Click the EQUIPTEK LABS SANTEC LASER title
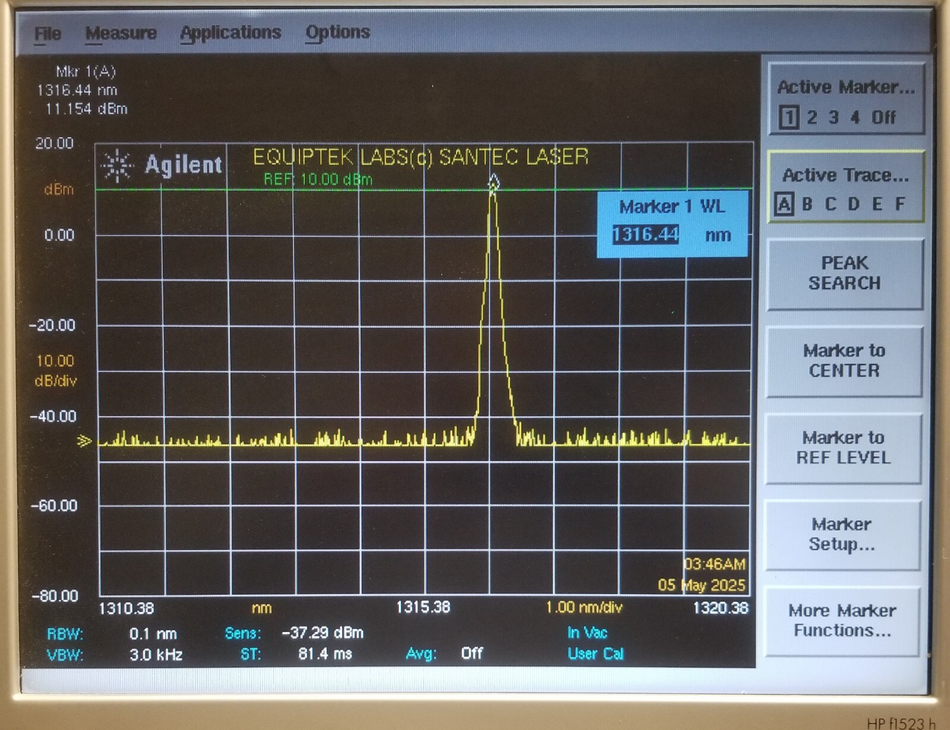This screenshot has width=950, height=730. tap(420, 158)
